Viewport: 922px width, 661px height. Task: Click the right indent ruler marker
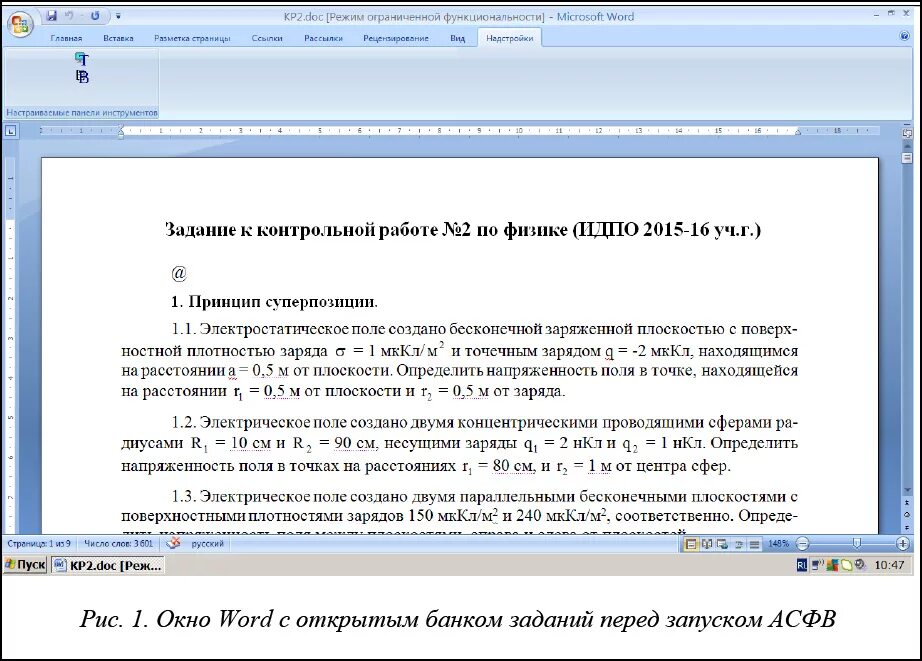tap(798, 133)
